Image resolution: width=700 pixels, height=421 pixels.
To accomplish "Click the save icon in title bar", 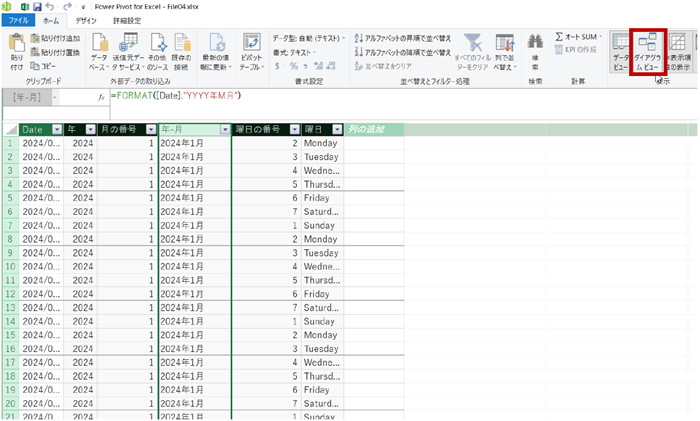I will pyautogui.click(x=37, y=6).
